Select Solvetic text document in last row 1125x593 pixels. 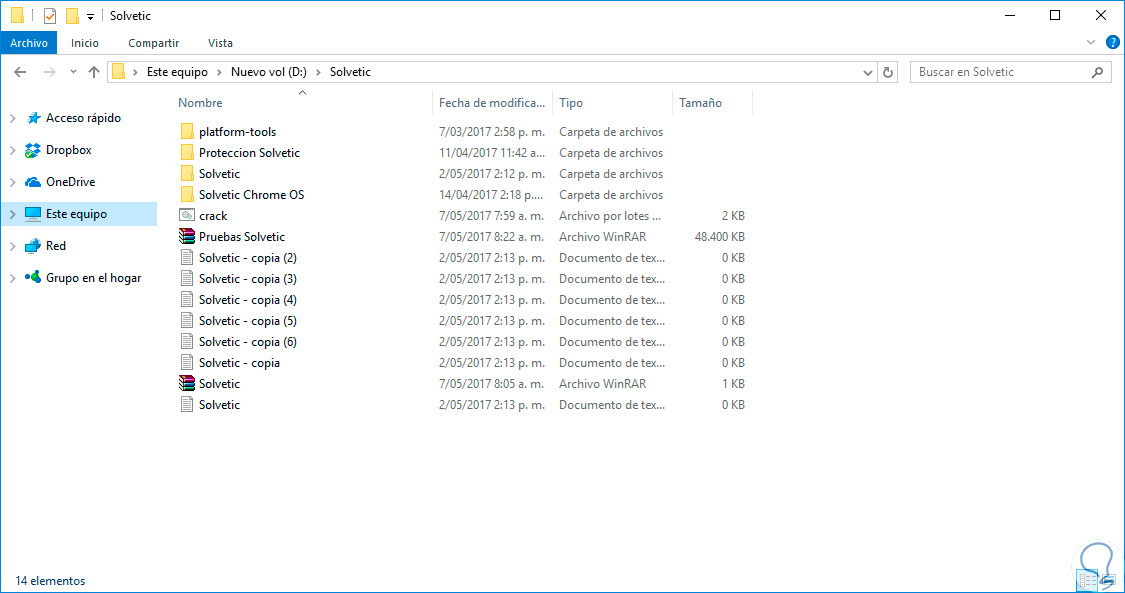(x=219, y=405)
